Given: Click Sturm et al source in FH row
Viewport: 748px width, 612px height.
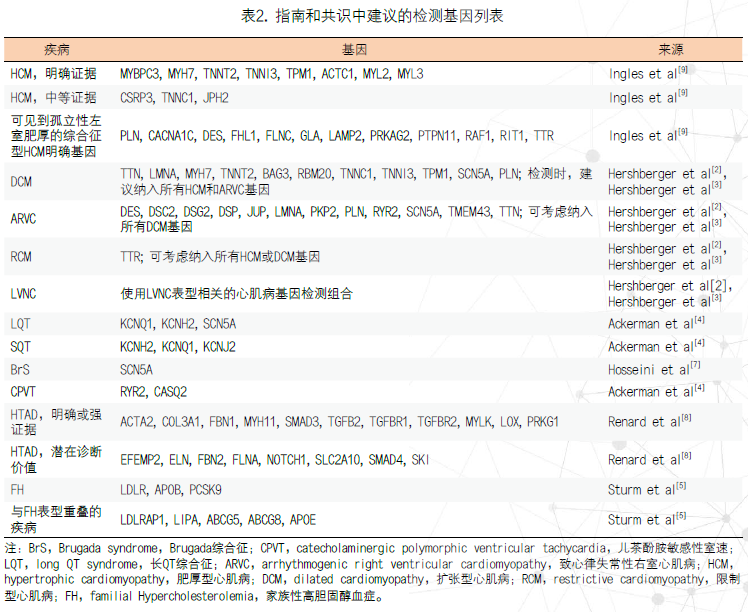Looking at the screenshot, I should click(647, 489).
